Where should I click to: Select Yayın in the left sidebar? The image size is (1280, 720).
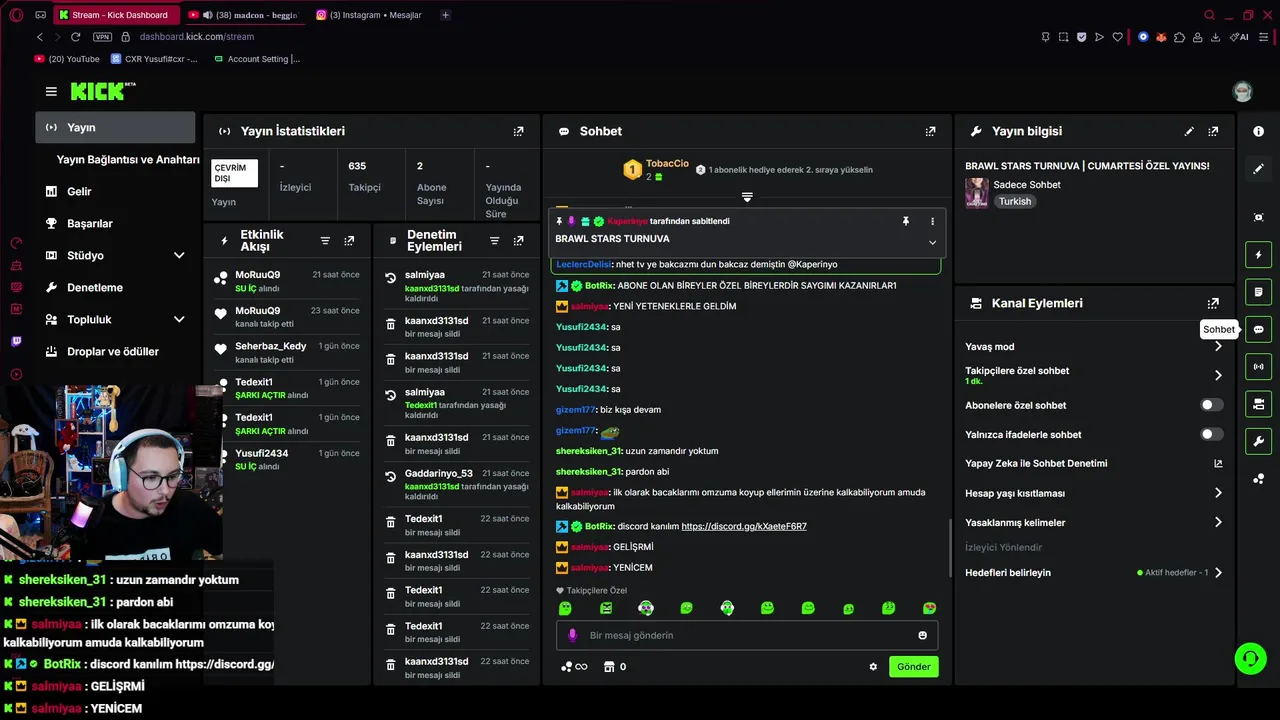(115, 128)
